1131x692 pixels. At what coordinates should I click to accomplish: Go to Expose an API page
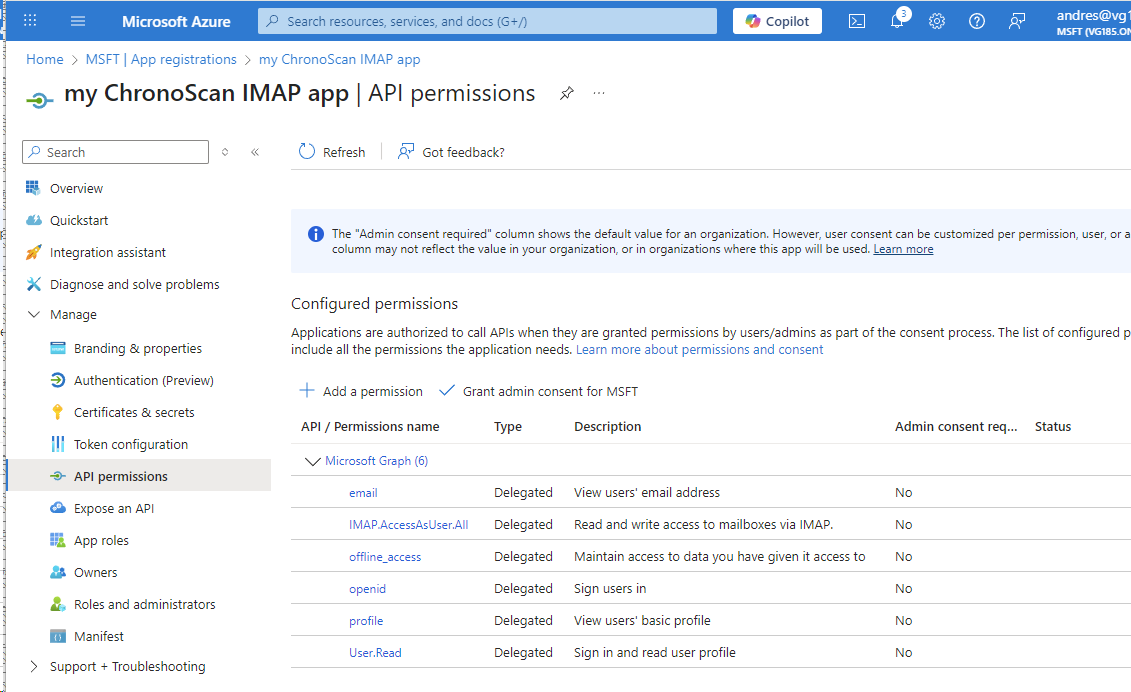[113, 509]
